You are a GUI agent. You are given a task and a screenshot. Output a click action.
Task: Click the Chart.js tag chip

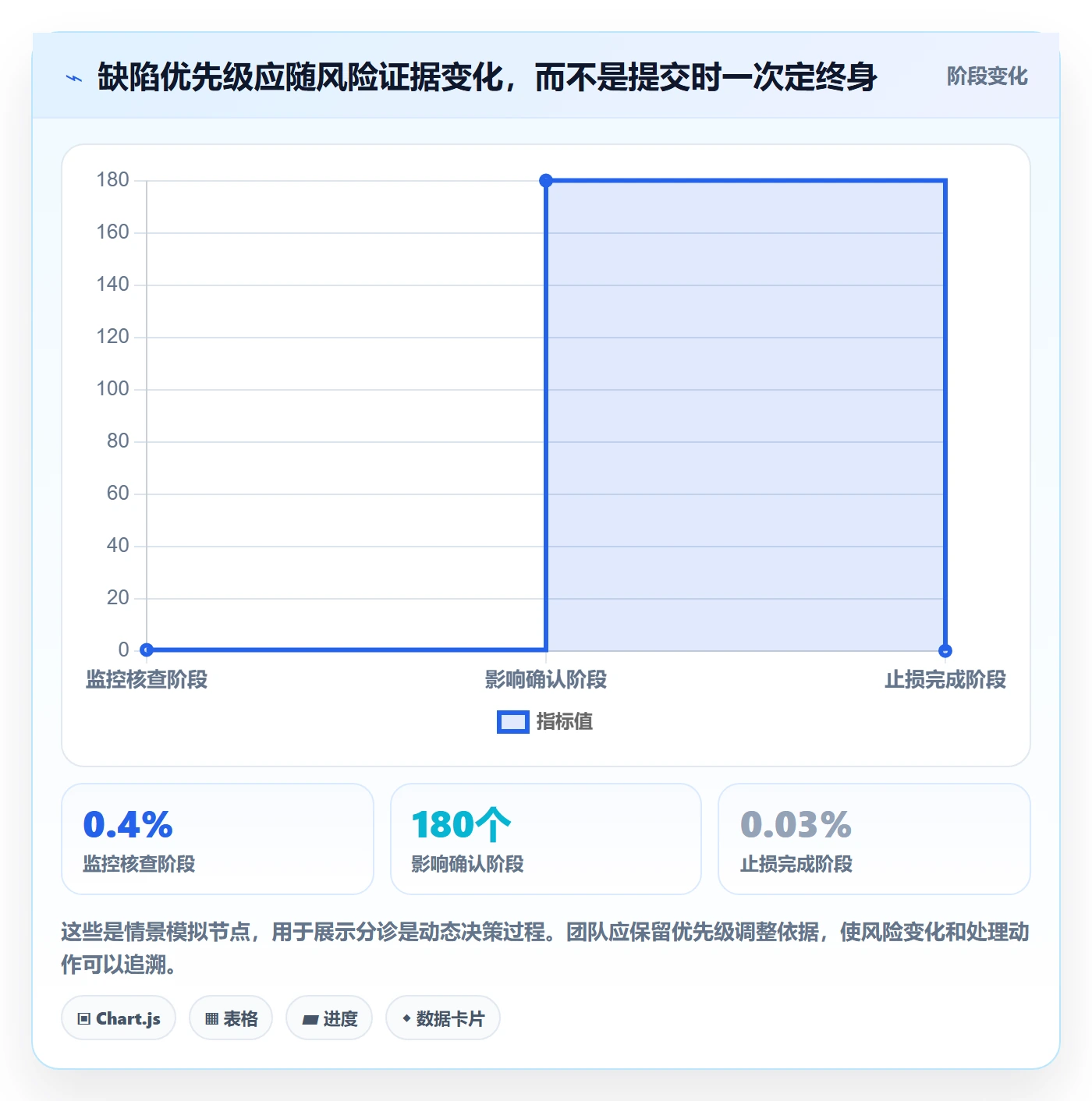coord(119,1018)
